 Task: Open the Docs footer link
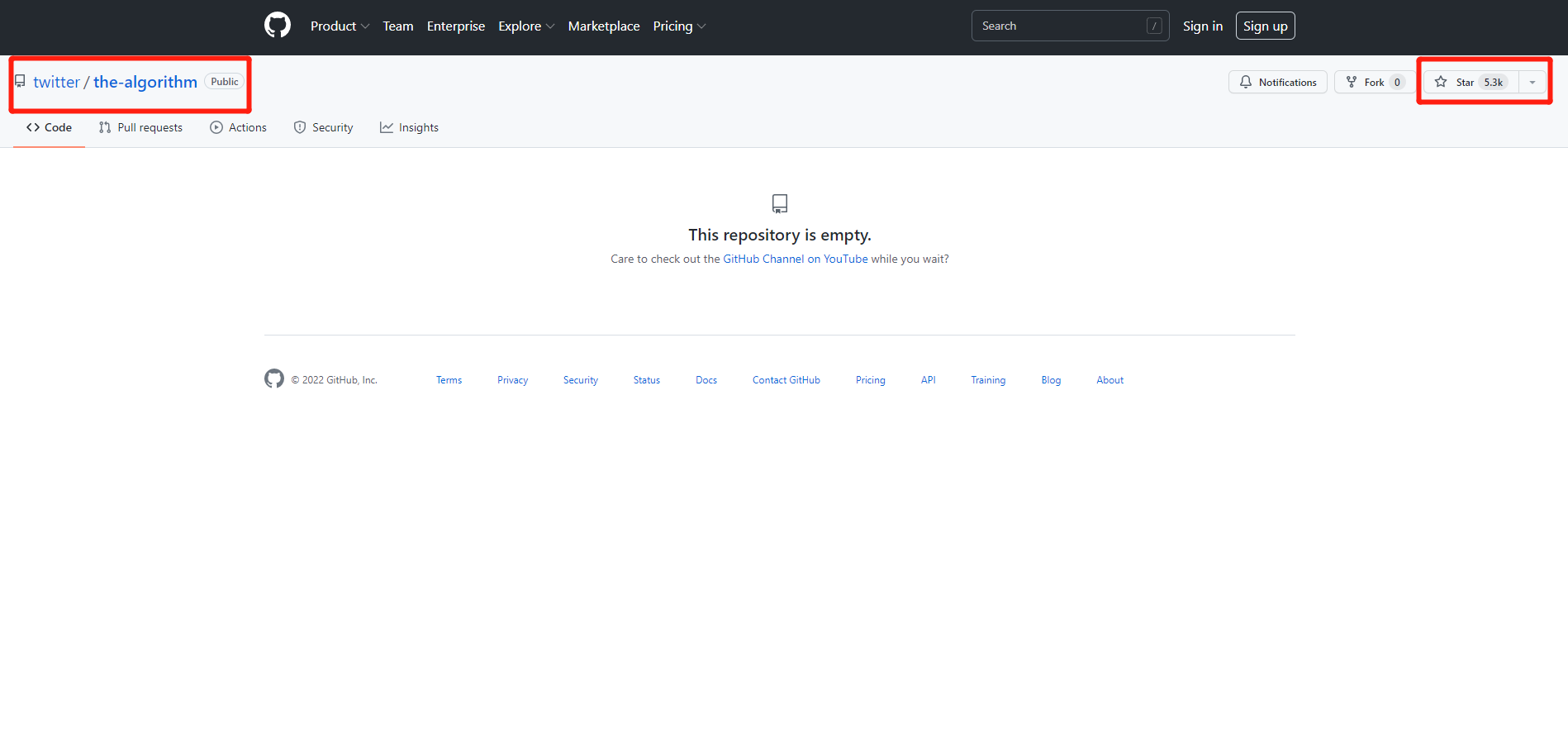pyautogui.click(x=706, y=380)
